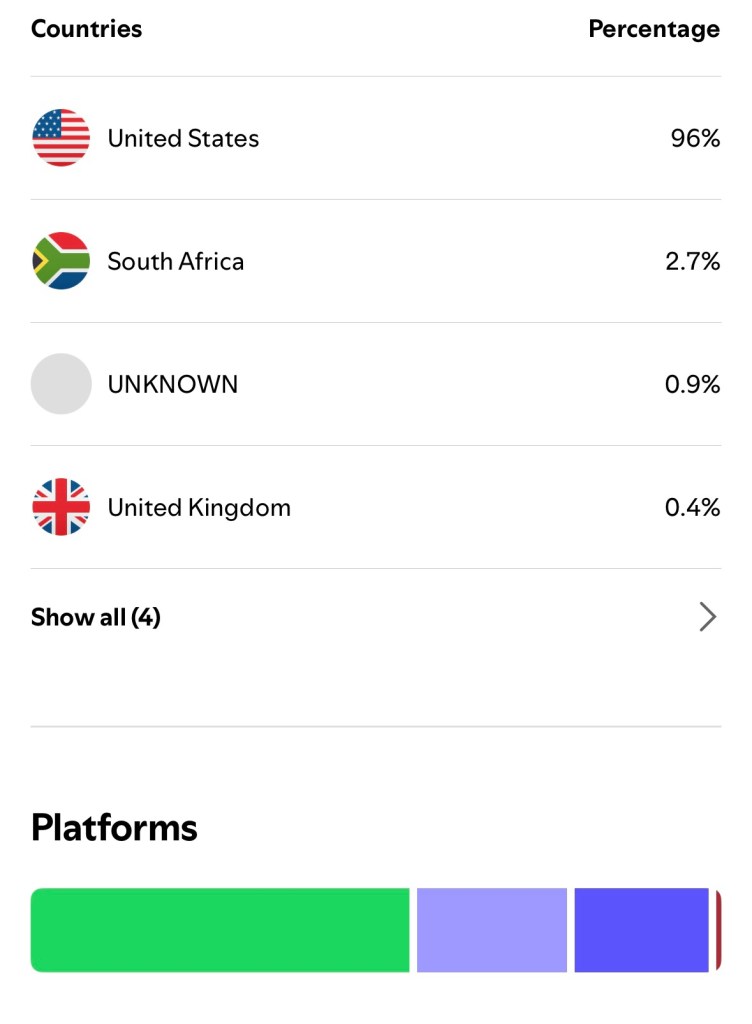Click the gray UNKNOWN country placeholder icon
The image size is (752, 1024).
coord(61,384)
